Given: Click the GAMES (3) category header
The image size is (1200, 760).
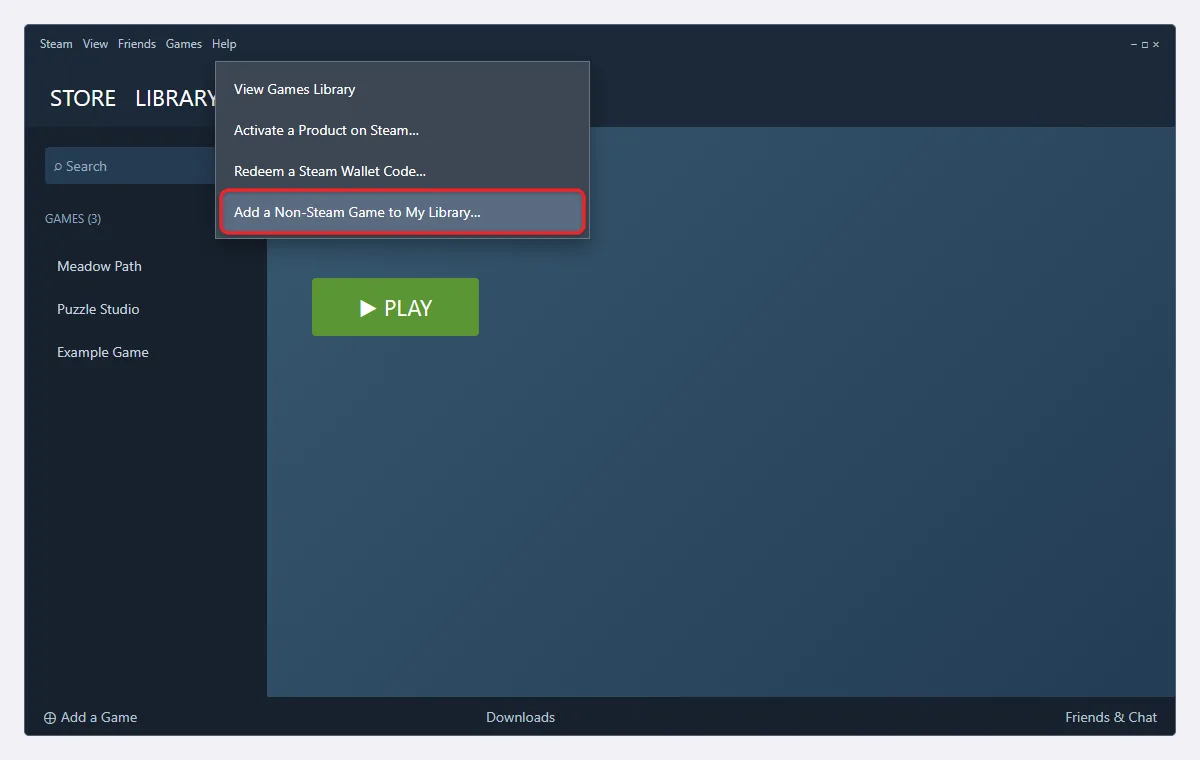Looking at the screenshot, I should (73, 218).
